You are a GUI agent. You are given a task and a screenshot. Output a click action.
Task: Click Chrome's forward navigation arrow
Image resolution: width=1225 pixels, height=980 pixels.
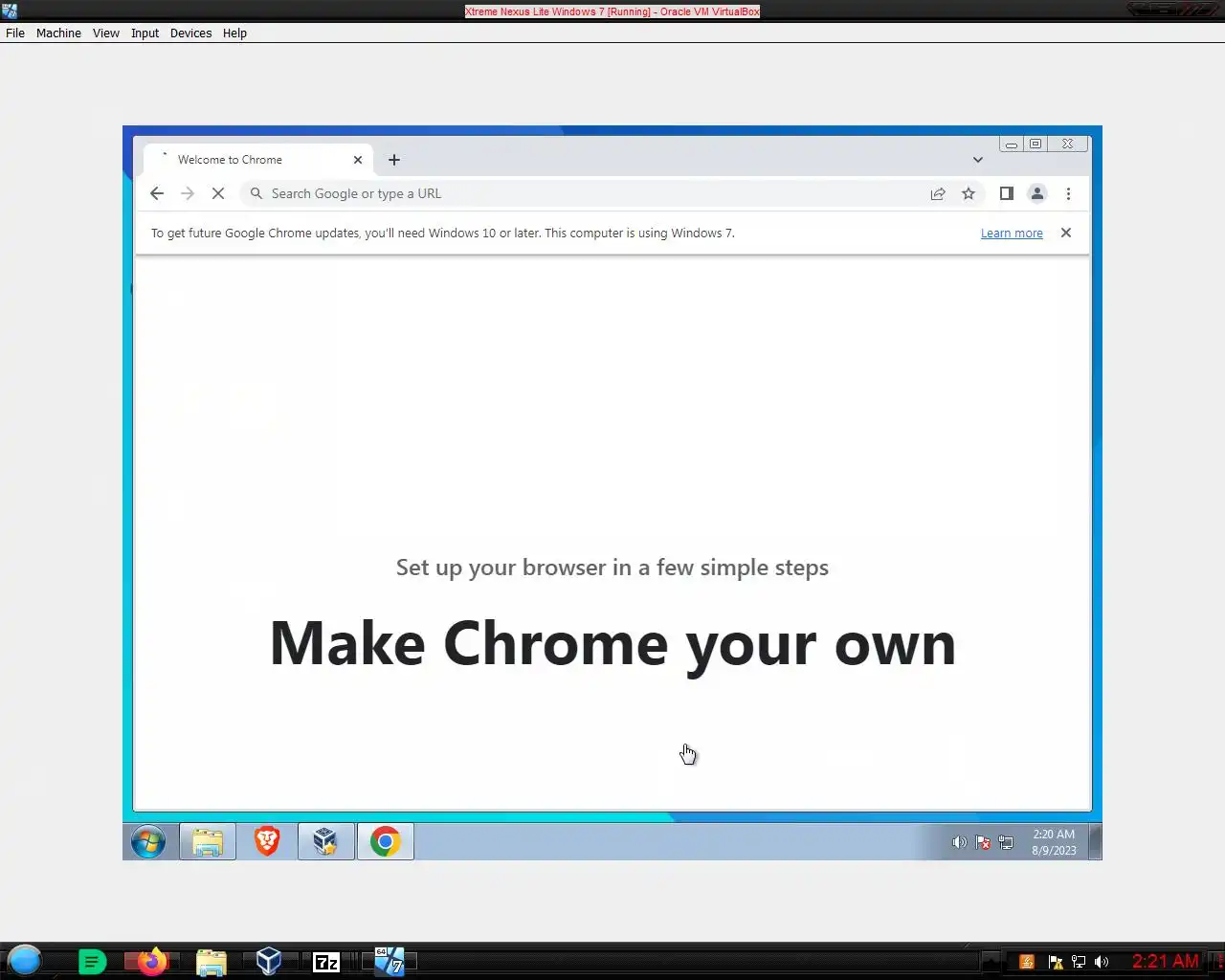click(x=188, y=193)
